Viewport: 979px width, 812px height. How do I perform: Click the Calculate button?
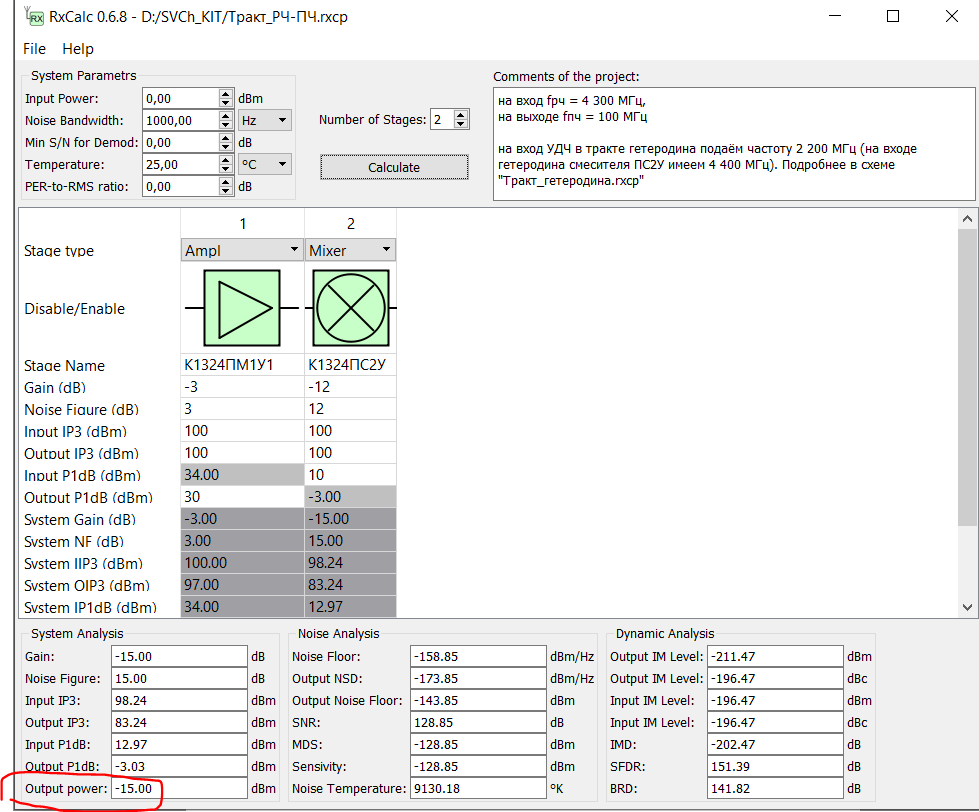click(x=394, y=167)
